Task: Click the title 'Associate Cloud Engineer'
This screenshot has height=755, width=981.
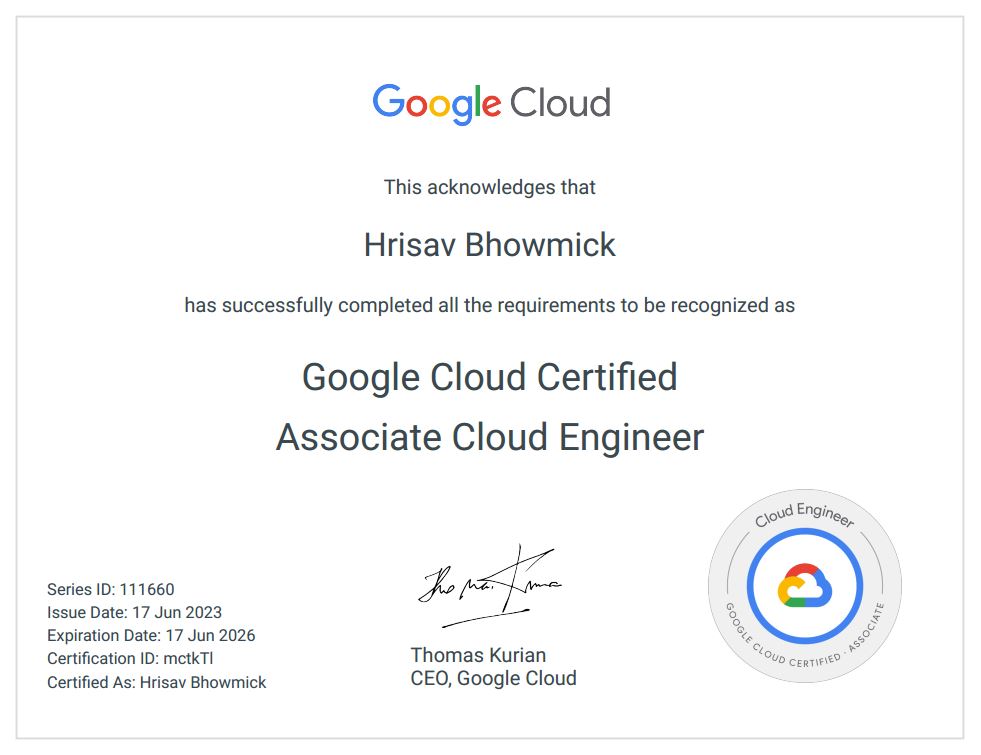Action: point(490,437)
